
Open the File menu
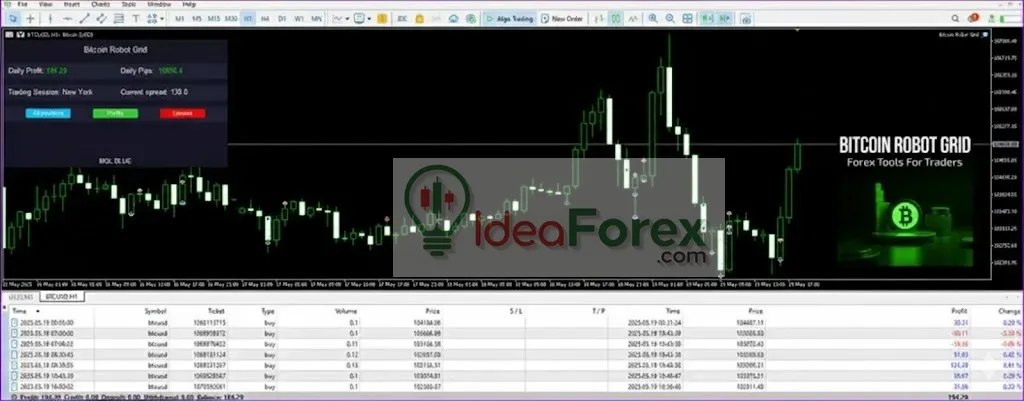(x=22, y=4)
